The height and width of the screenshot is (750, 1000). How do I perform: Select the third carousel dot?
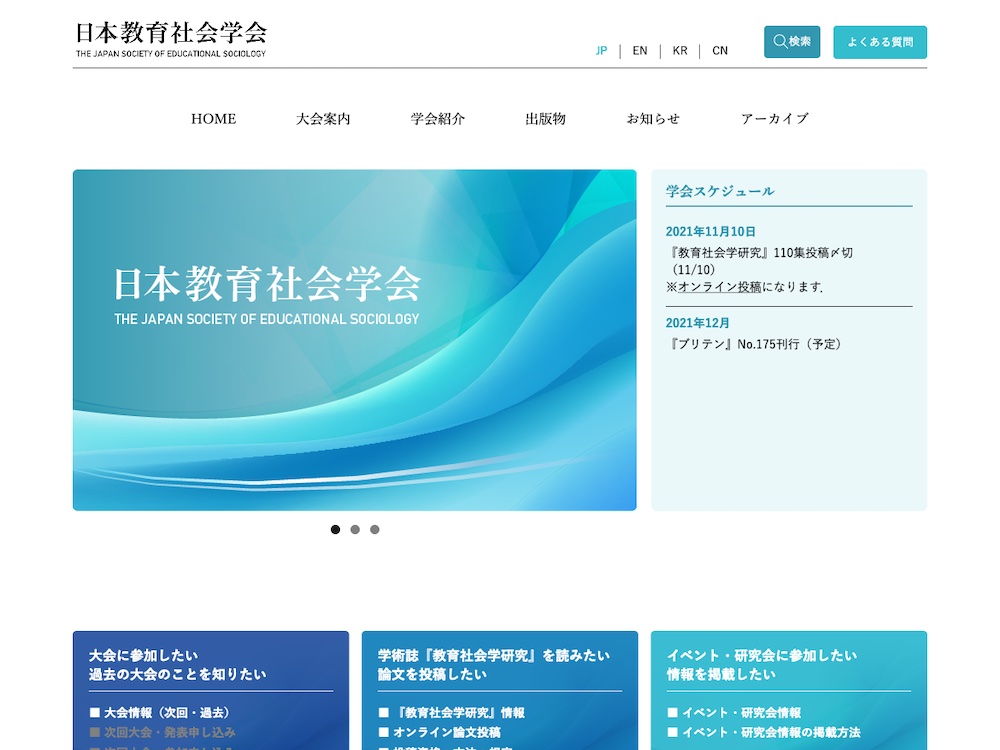pos(375,529)
